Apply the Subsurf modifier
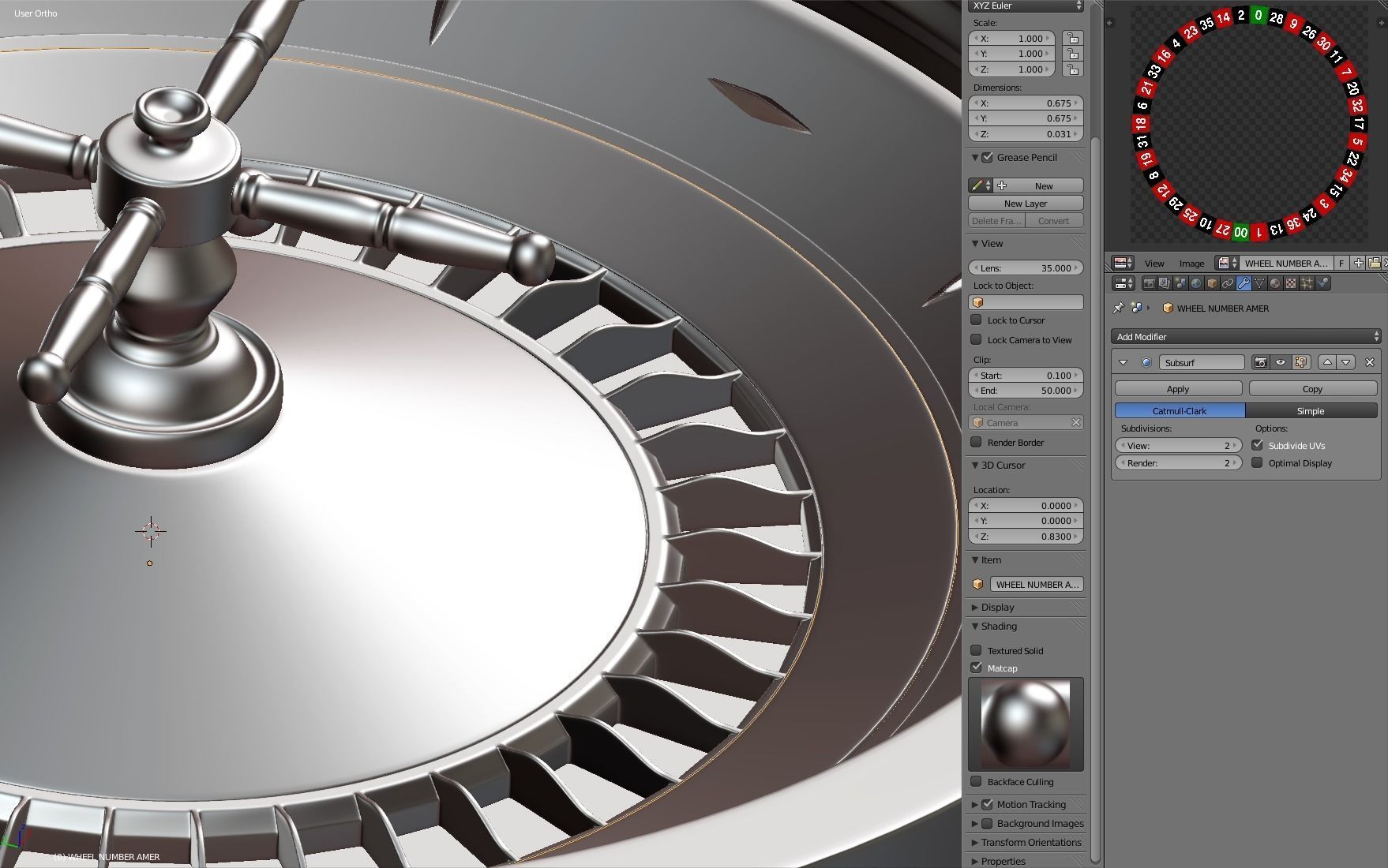The width and height of the screenshot is (1388, 868). point(1178,389)
